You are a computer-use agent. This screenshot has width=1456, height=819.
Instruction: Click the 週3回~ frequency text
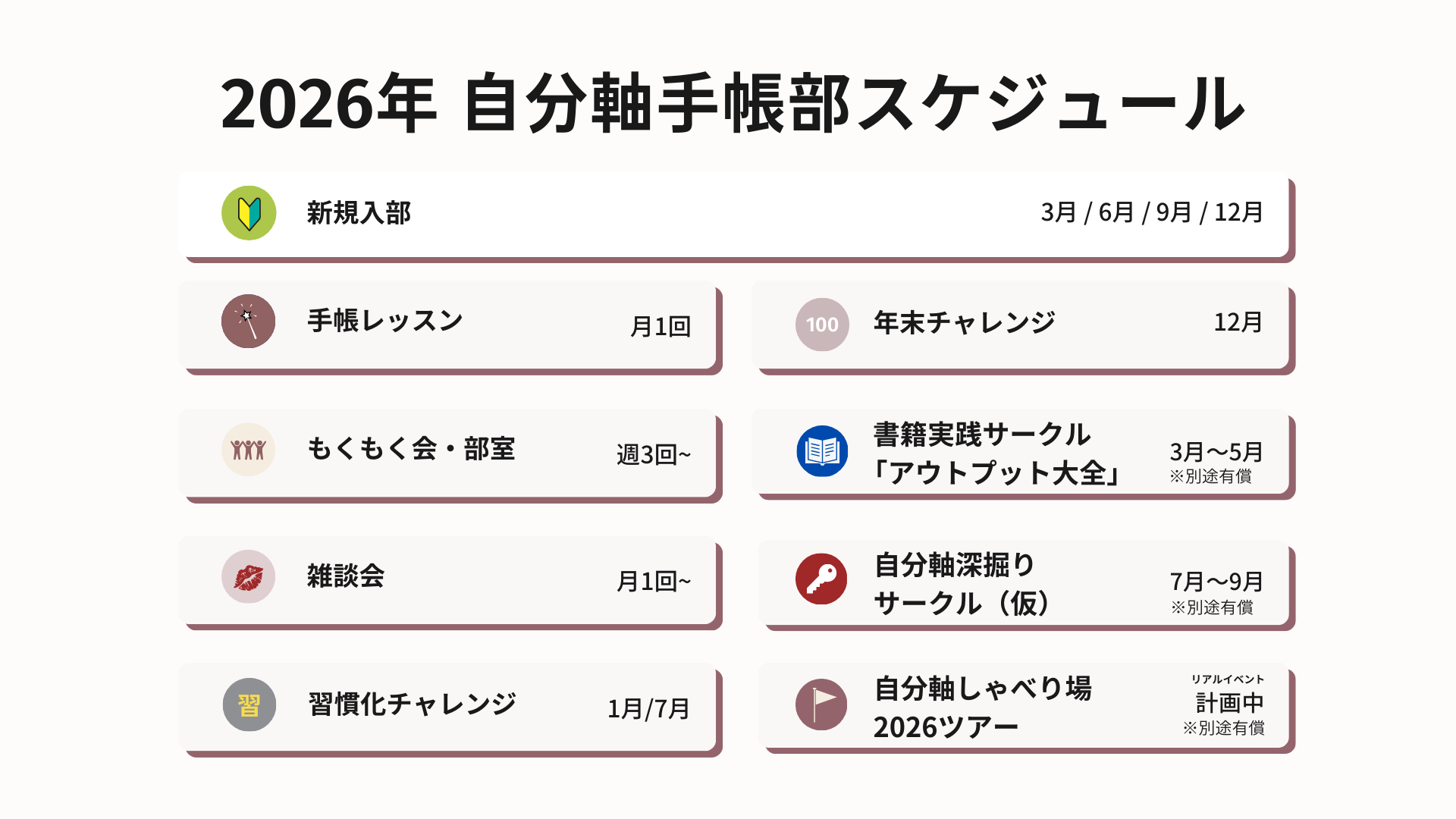[654, 454]
